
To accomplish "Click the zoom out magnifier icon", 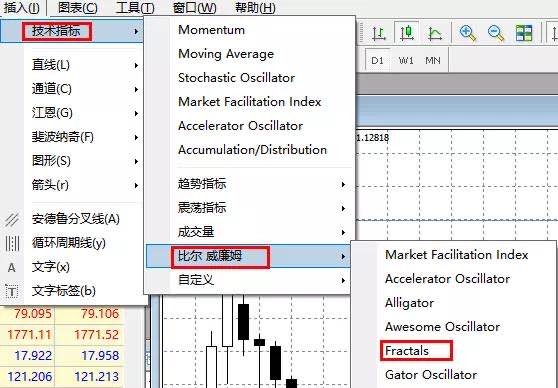I will pos(496,33).
